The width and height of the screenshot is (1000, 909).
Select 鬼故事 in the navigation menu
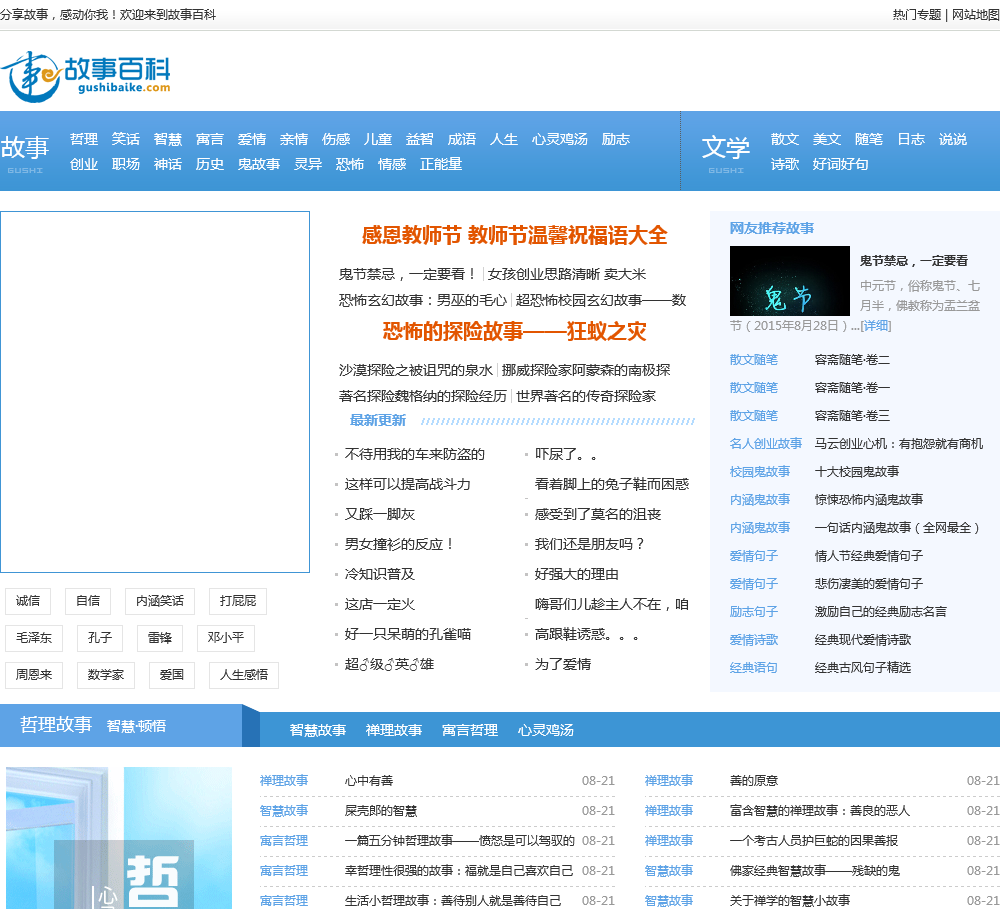[258, 164]
